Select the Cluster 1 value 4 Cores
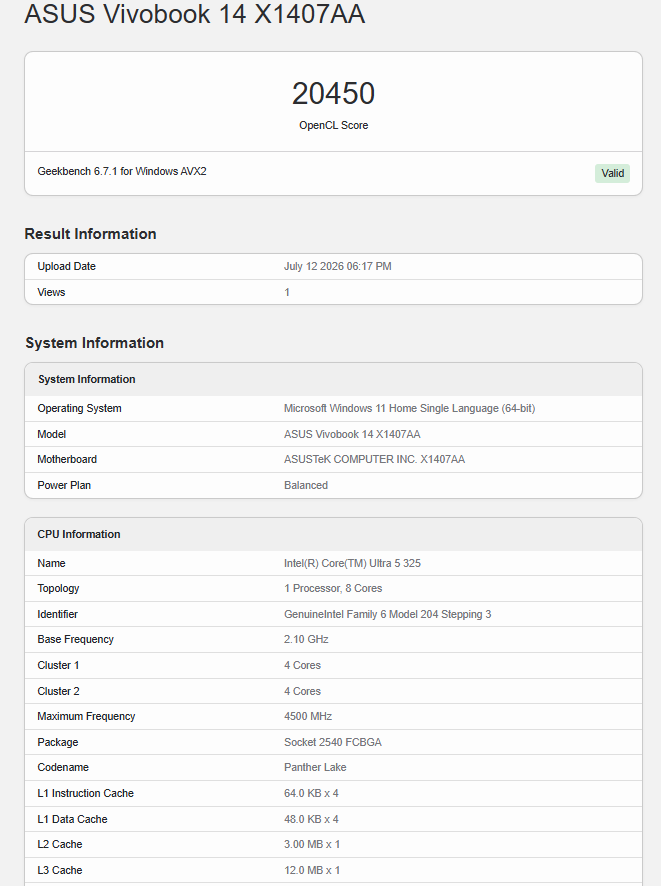This screenshot has height=886, width=661. click(x=302, y=665)
